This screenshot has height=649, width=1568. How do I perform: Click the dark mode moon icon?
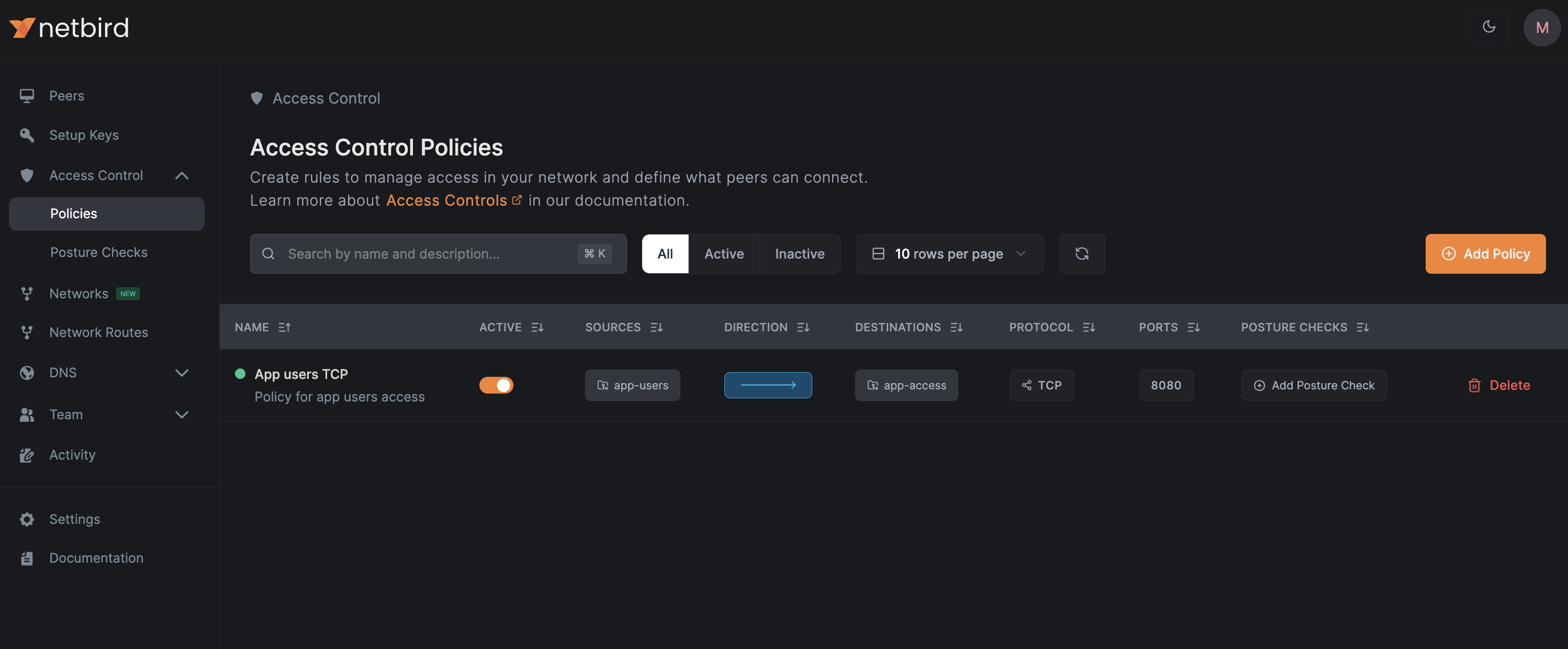point(1488,27)
